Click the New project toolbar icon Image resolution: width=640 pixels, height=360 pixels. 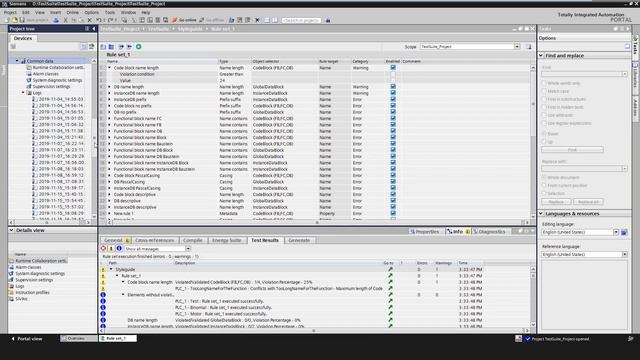click(x=7, y=20)
